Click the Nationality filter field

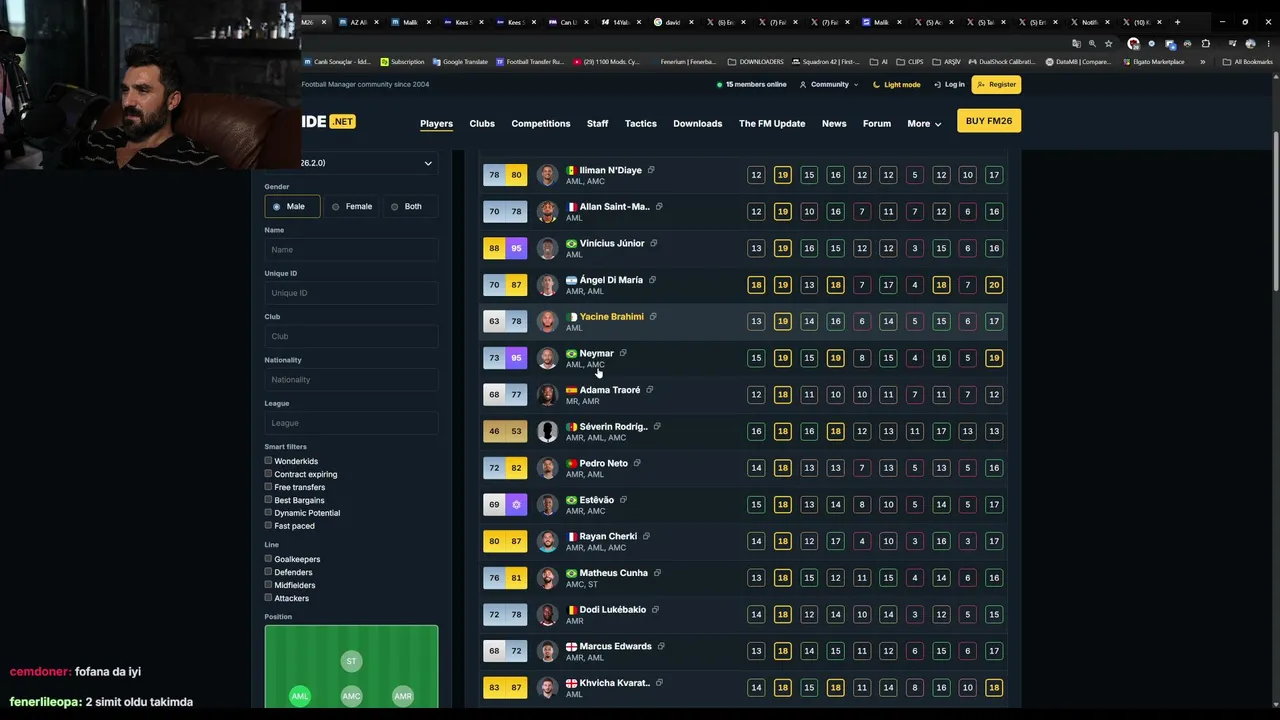[x=351, y=380]
